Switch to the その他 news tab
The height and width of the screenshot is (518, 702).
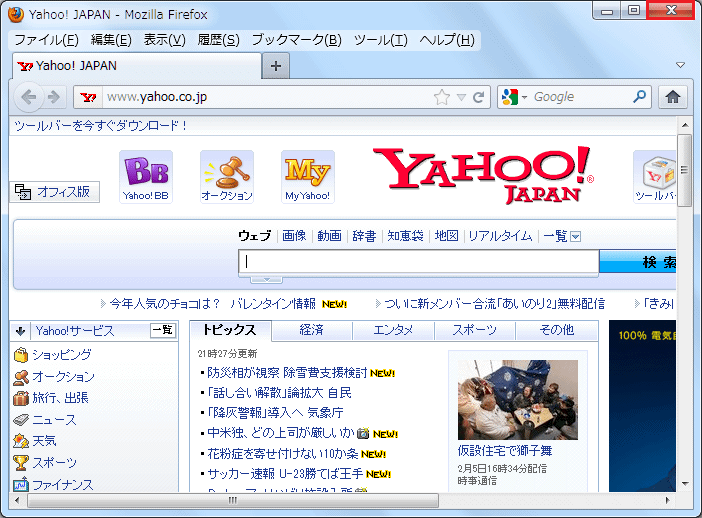pos(556,330)
